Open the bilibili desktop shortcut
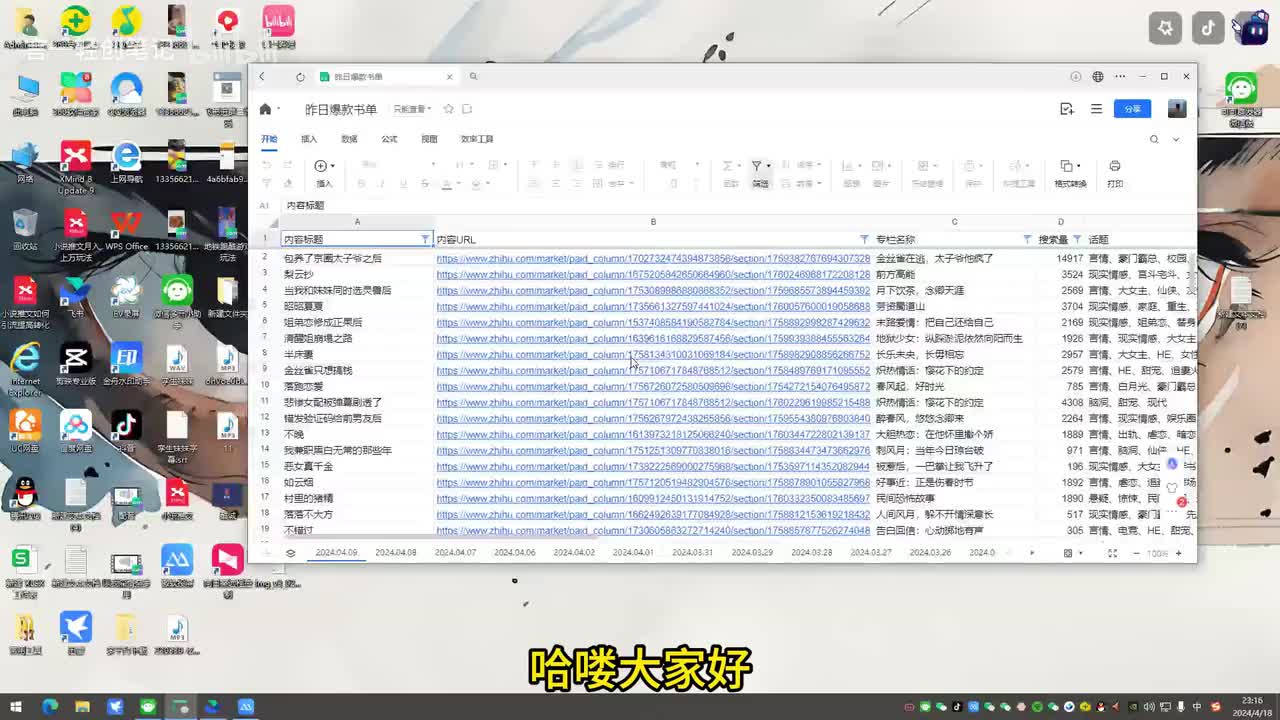 pos(278,27)
